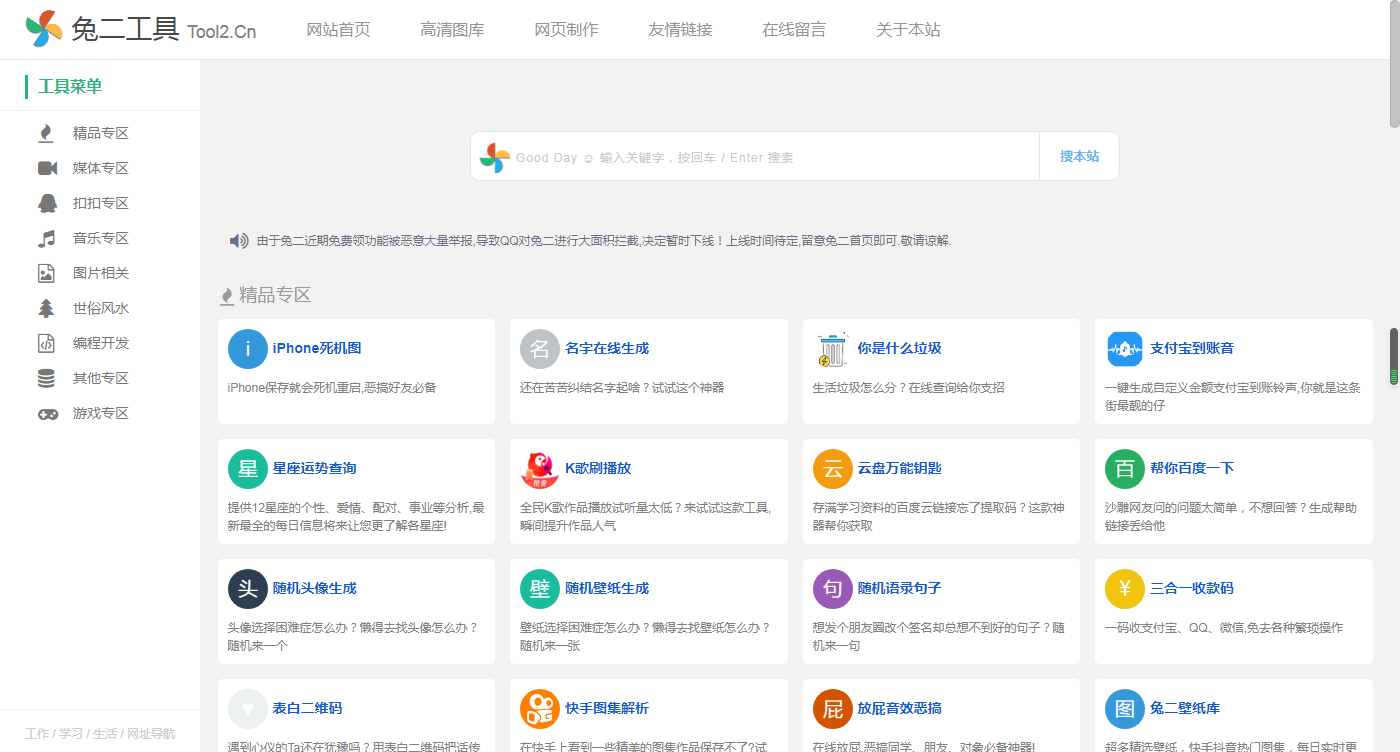Open the 三合一收款码 tool link

tap(1192, 588)
